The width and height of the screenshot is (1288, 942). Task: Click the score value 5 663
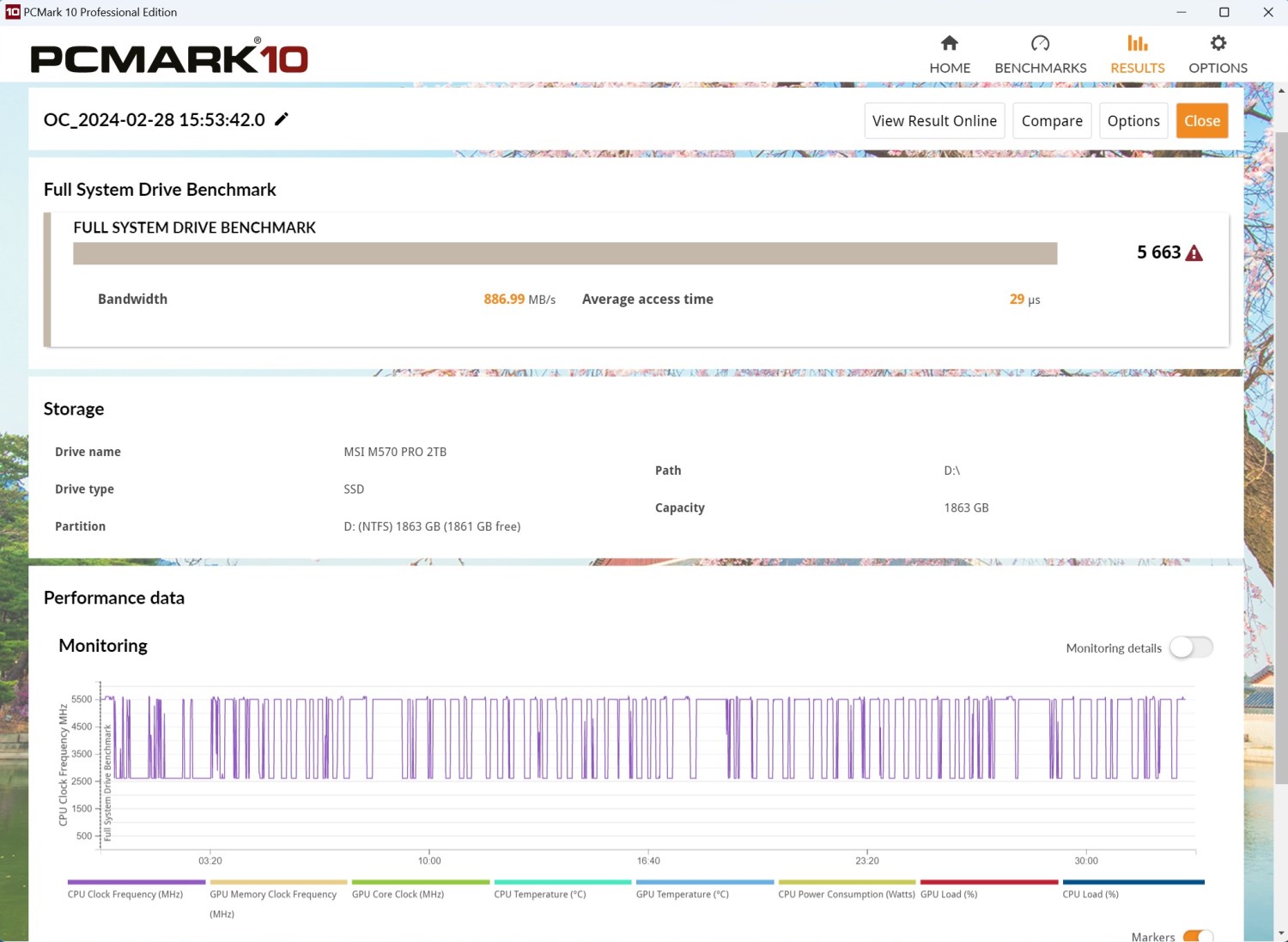click(1158, 252)
